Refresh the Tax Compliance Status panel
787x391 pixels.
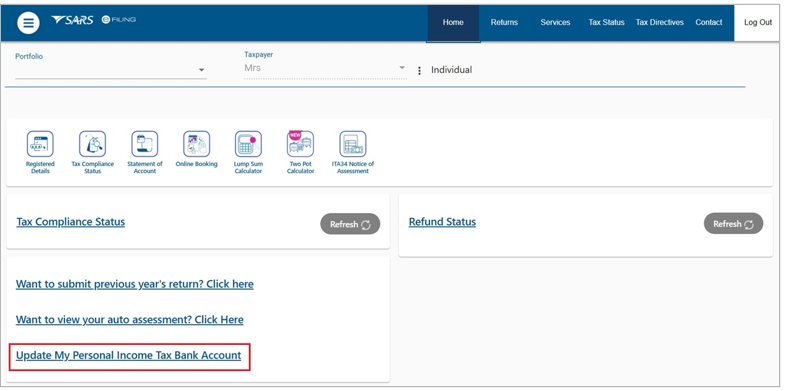click(x=350, y=224)
